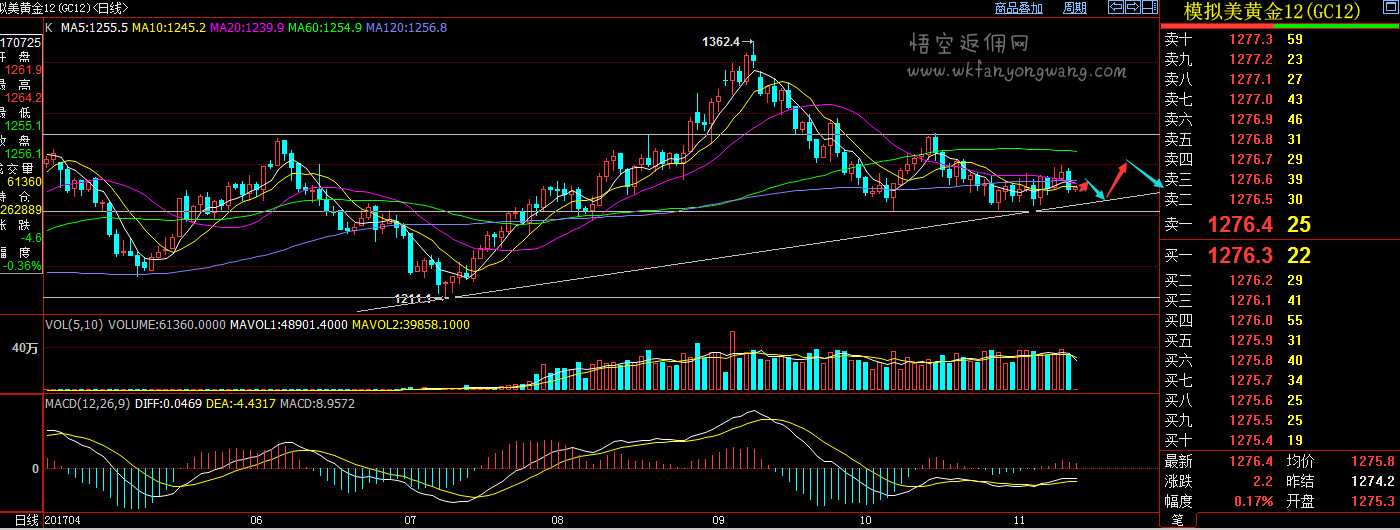
Task: Click the 170725 date in left info panel
Action: coord(21,43)
